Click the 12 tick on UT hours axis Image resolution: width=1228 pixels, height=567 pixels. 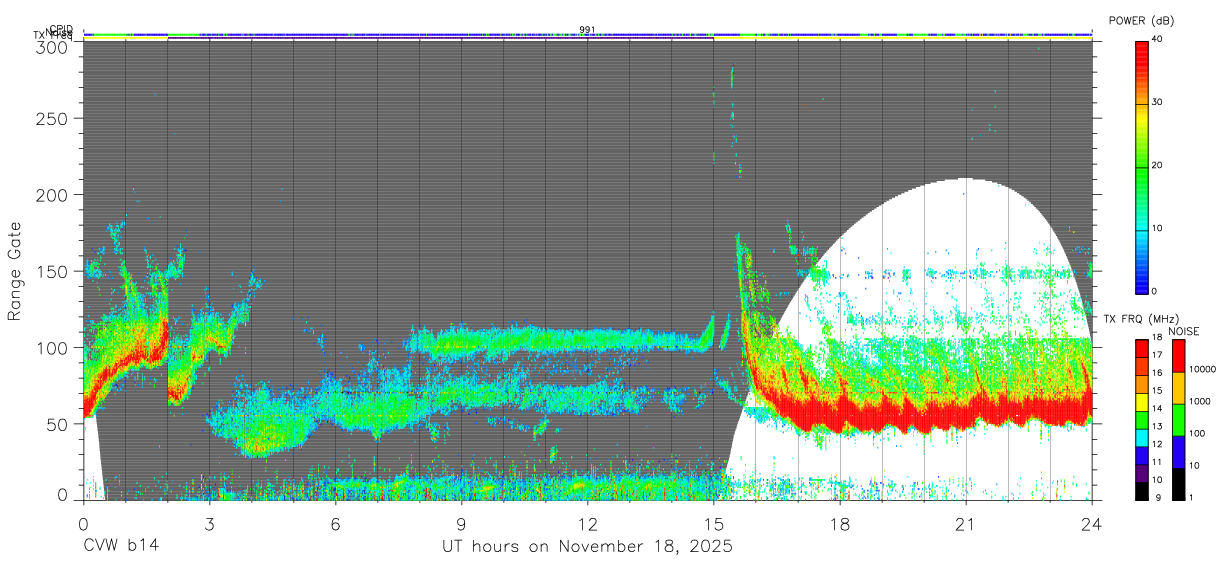[588, 523]
